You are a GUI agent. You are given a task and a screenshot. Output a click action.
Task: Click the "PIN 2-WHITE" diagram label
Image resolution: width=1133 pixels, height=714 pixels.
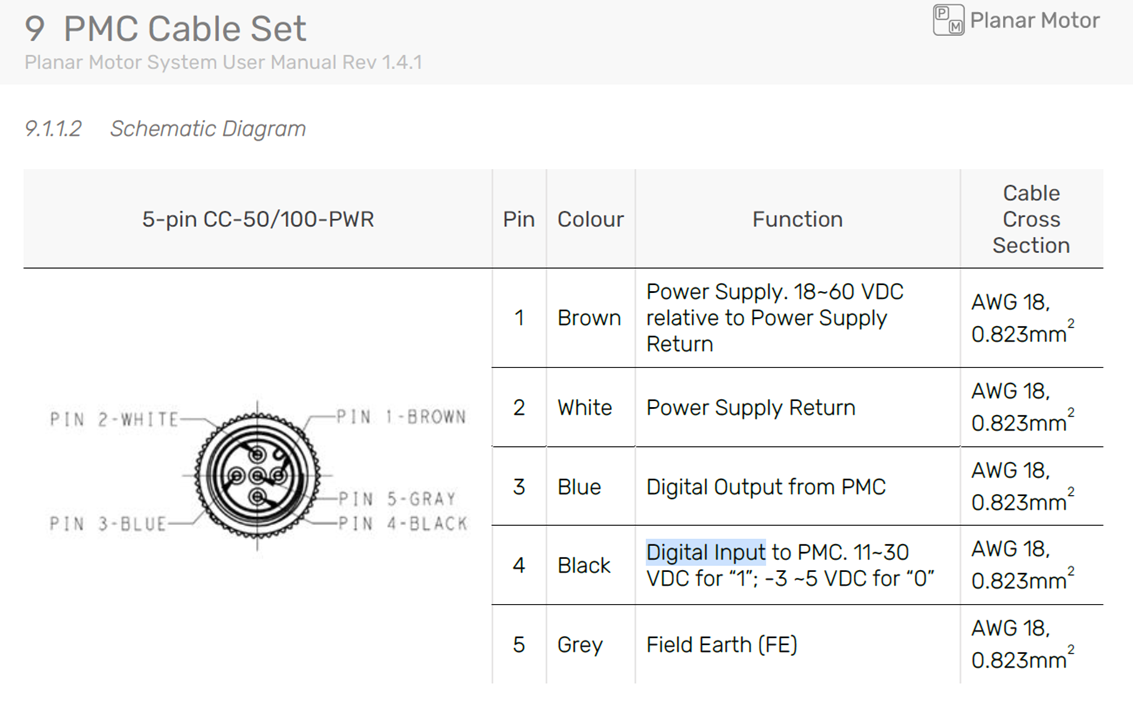coord(114,420)
